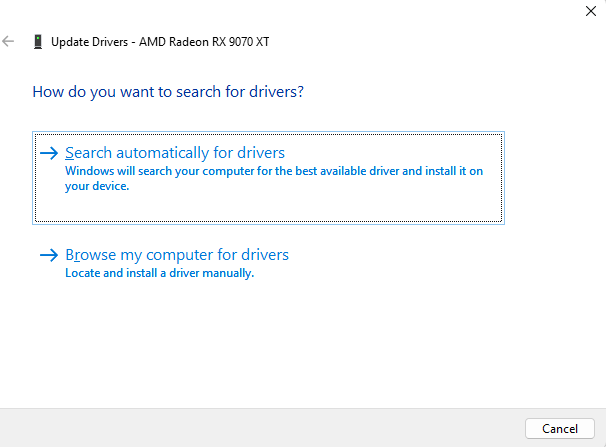
Task: Select "Search automatically for drivers" option
Action: [175, 153]
